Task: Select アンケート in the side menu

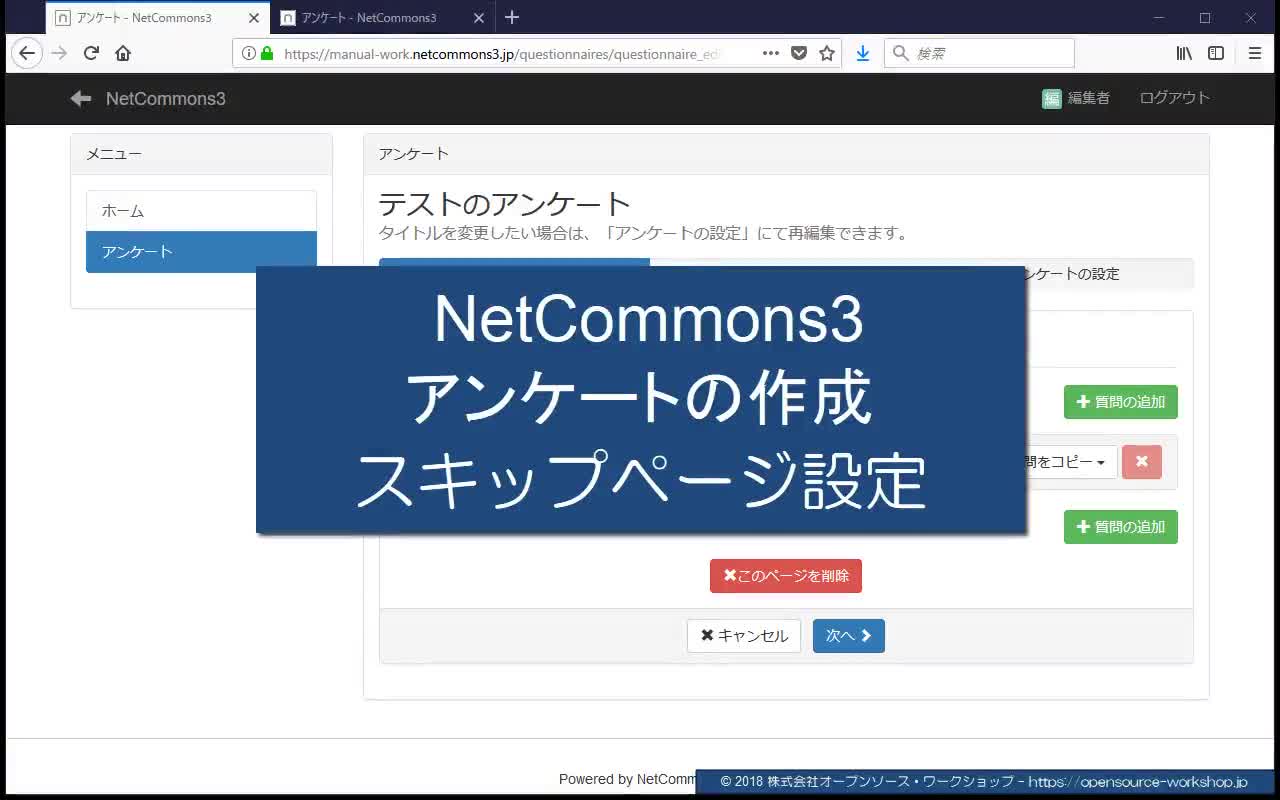Action: [201, 252]
